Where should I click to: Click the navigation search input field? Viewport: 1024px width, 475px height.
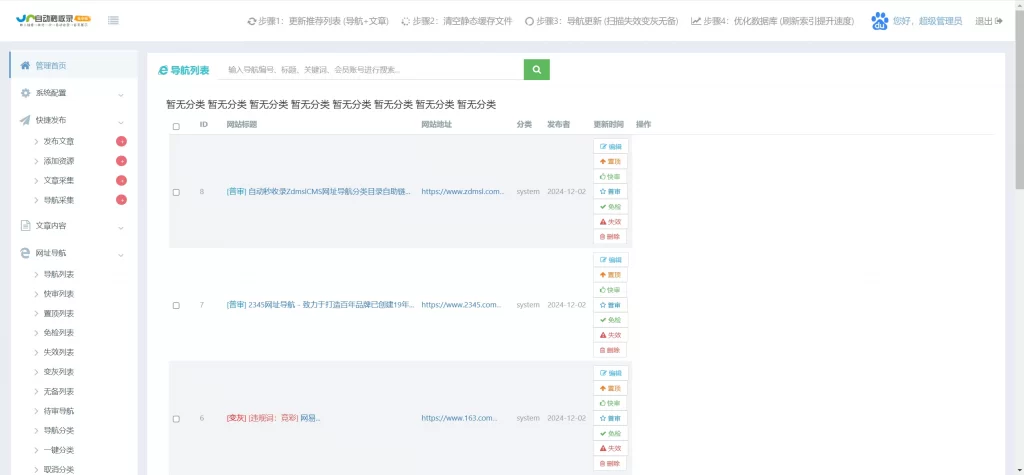click(x=370, y=70)
